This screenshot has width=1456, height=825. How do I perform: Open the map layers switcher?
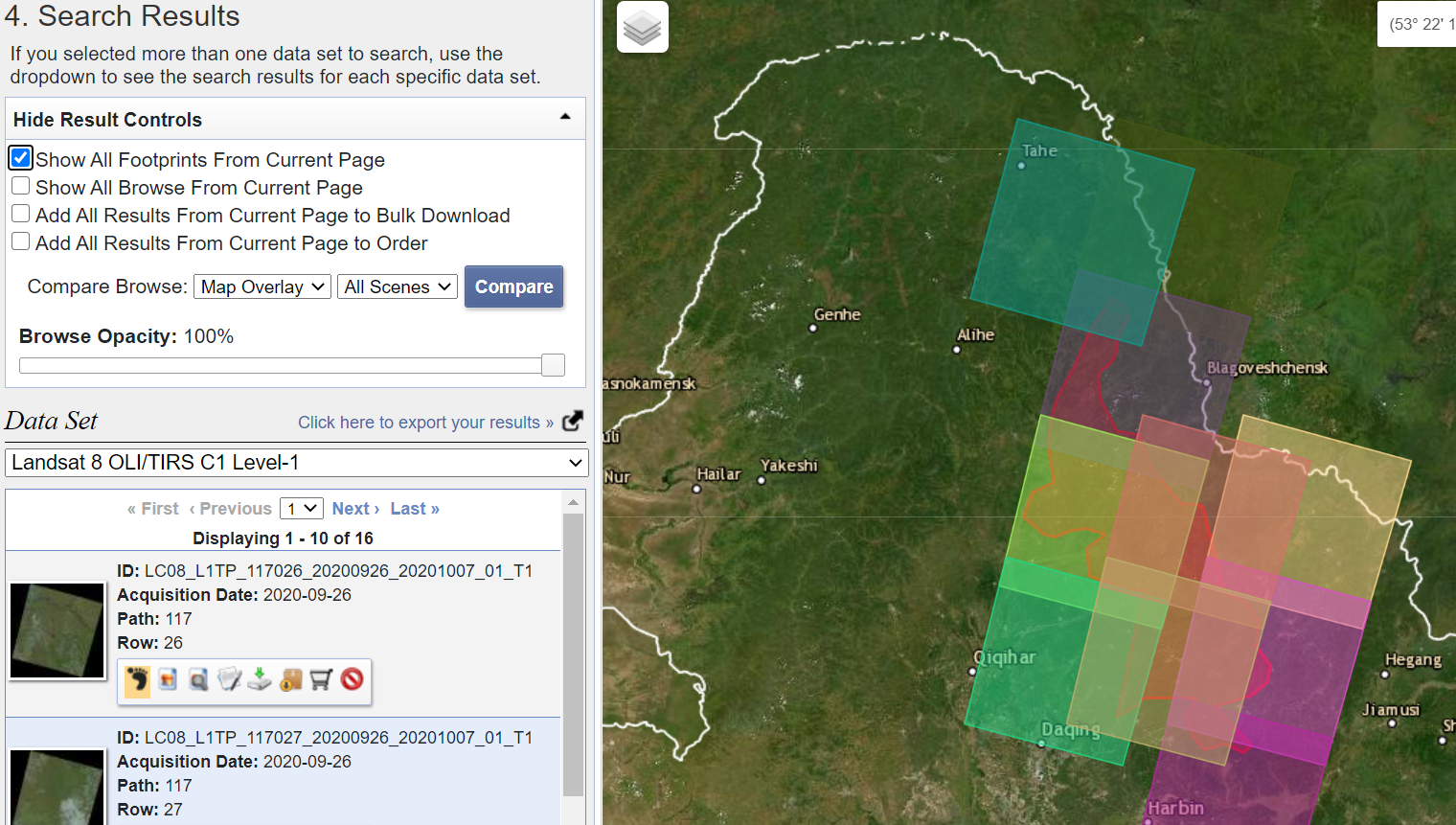point(642,27)
